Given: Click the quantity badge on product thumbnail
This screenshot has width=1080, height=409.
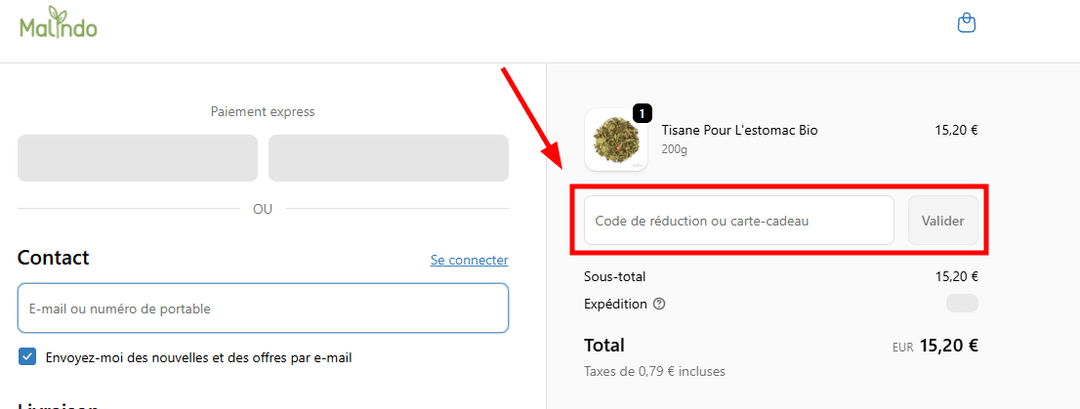Looking at the screenshot, I should (x=642, y=113).
